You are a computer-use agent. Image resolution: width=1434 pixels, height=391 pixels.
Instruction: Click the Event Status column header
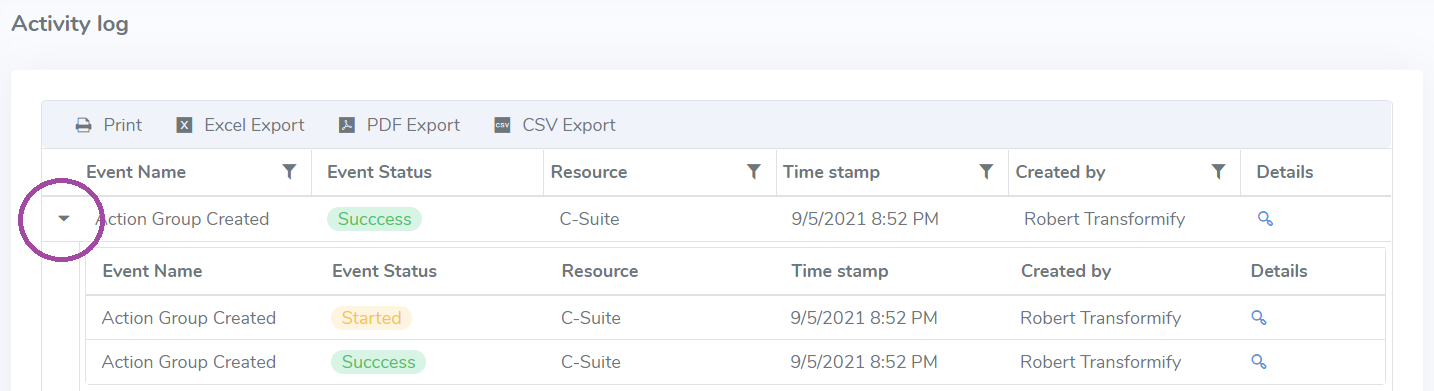[379, 172]
